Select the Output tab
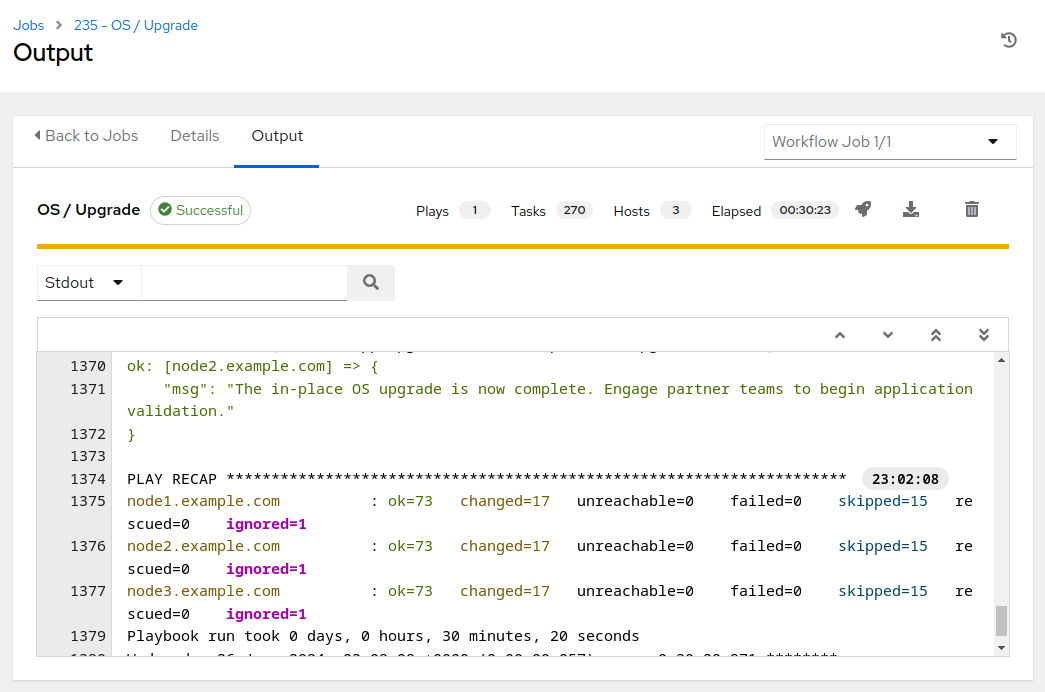 click(277, 136)
